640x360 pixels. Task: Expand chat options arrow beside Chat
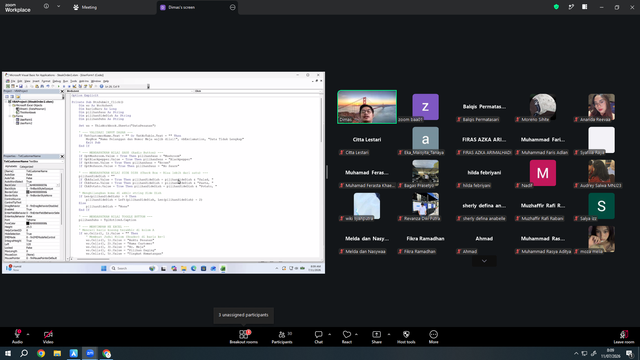coord(329,334)
